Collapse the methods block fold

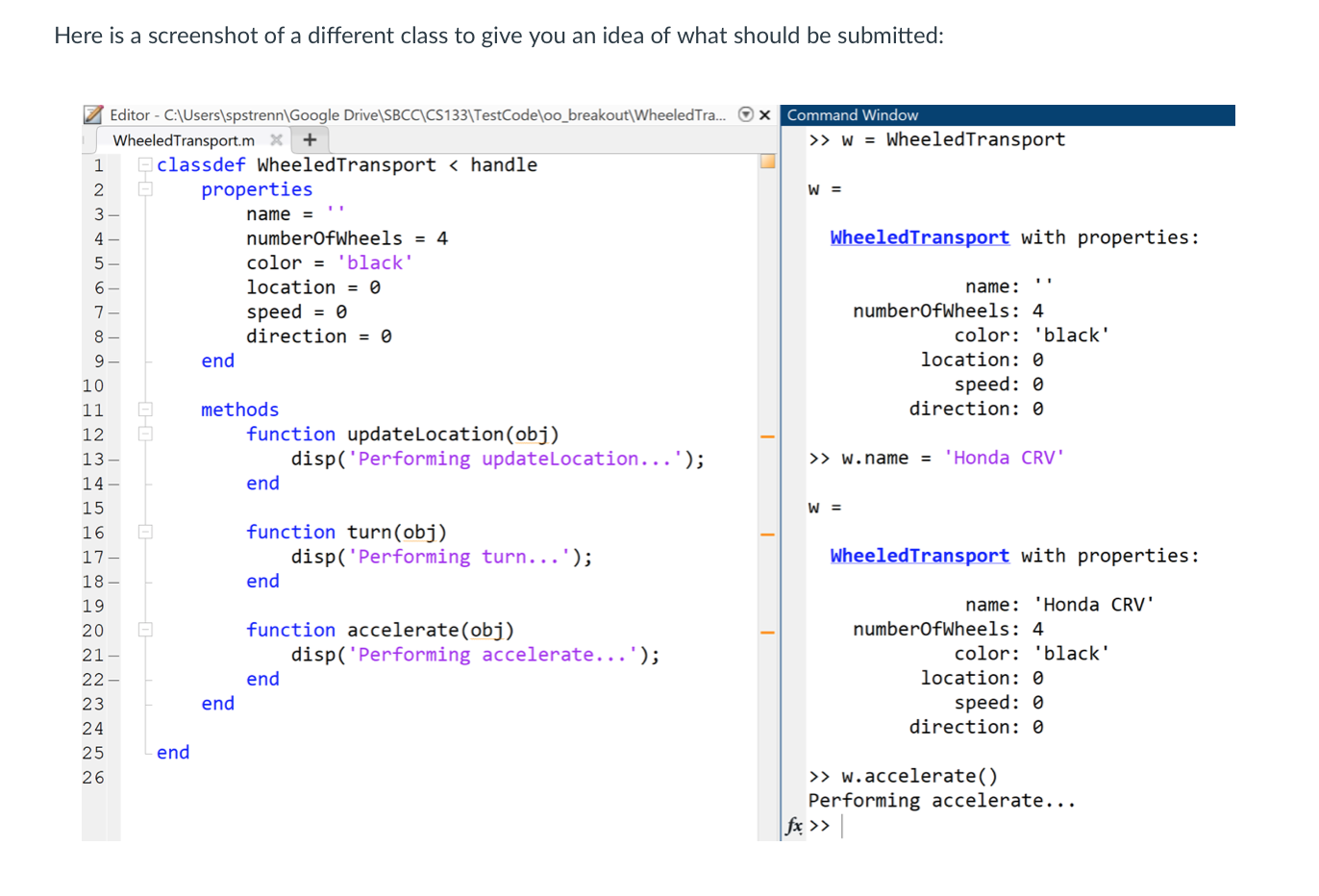[x=144, y=410]
